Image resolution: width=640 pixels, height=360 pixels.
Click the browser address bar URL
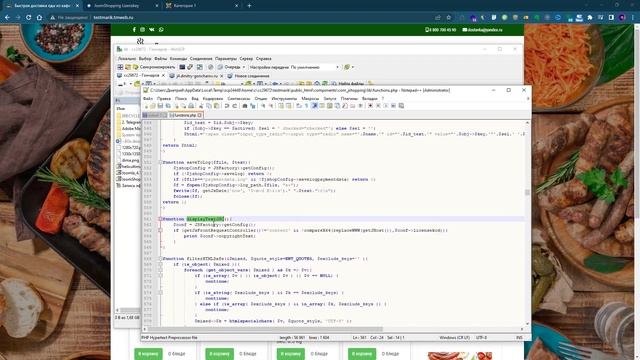coord(113,18)
